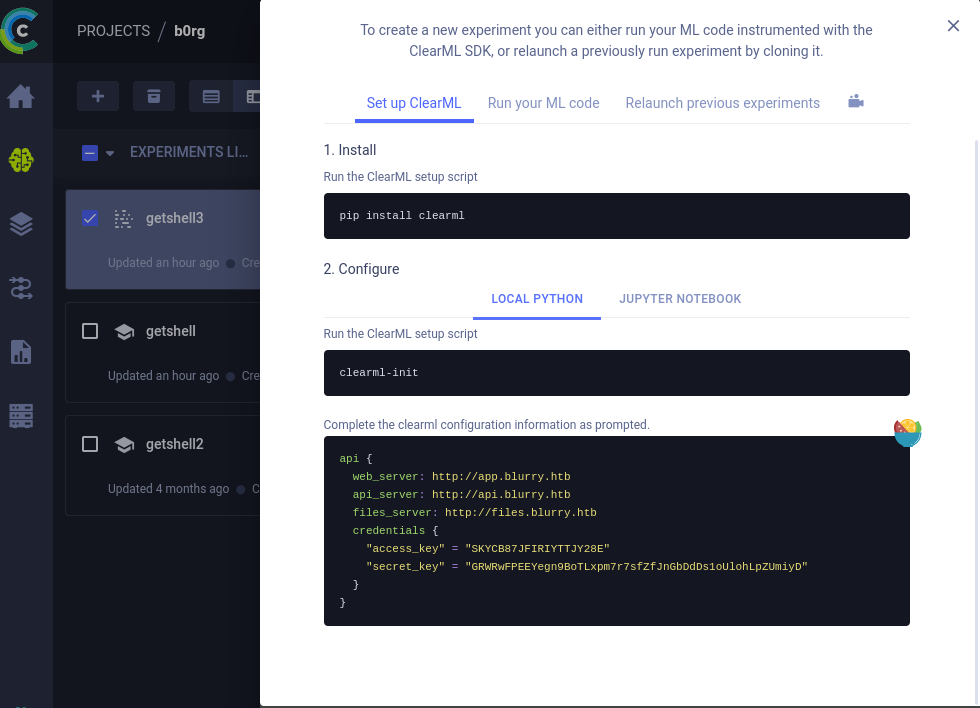Click 'Complete the clearml configuration information' text
Image resolution: width=980 pixels, height=708 pixels.
(x=486, y=425)
